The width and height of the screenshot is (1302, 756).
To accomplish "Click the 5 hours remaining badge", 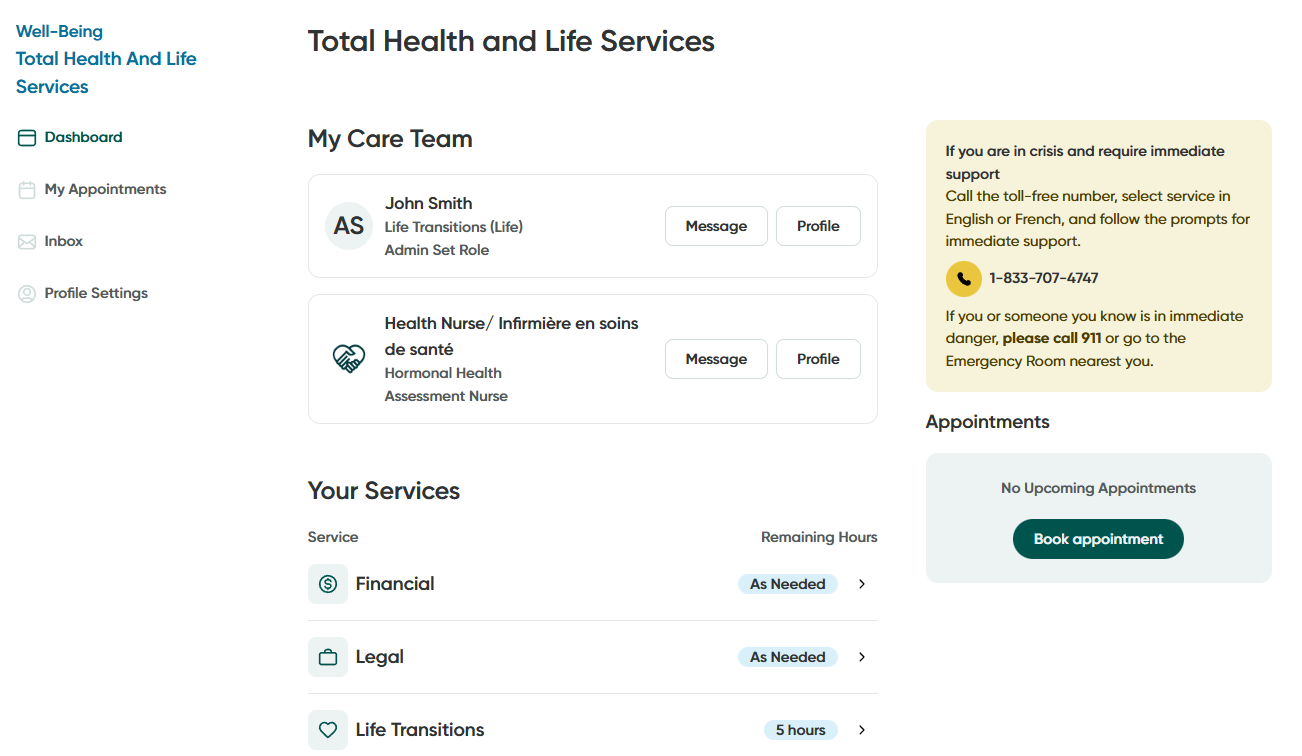I will coord(800,729).
